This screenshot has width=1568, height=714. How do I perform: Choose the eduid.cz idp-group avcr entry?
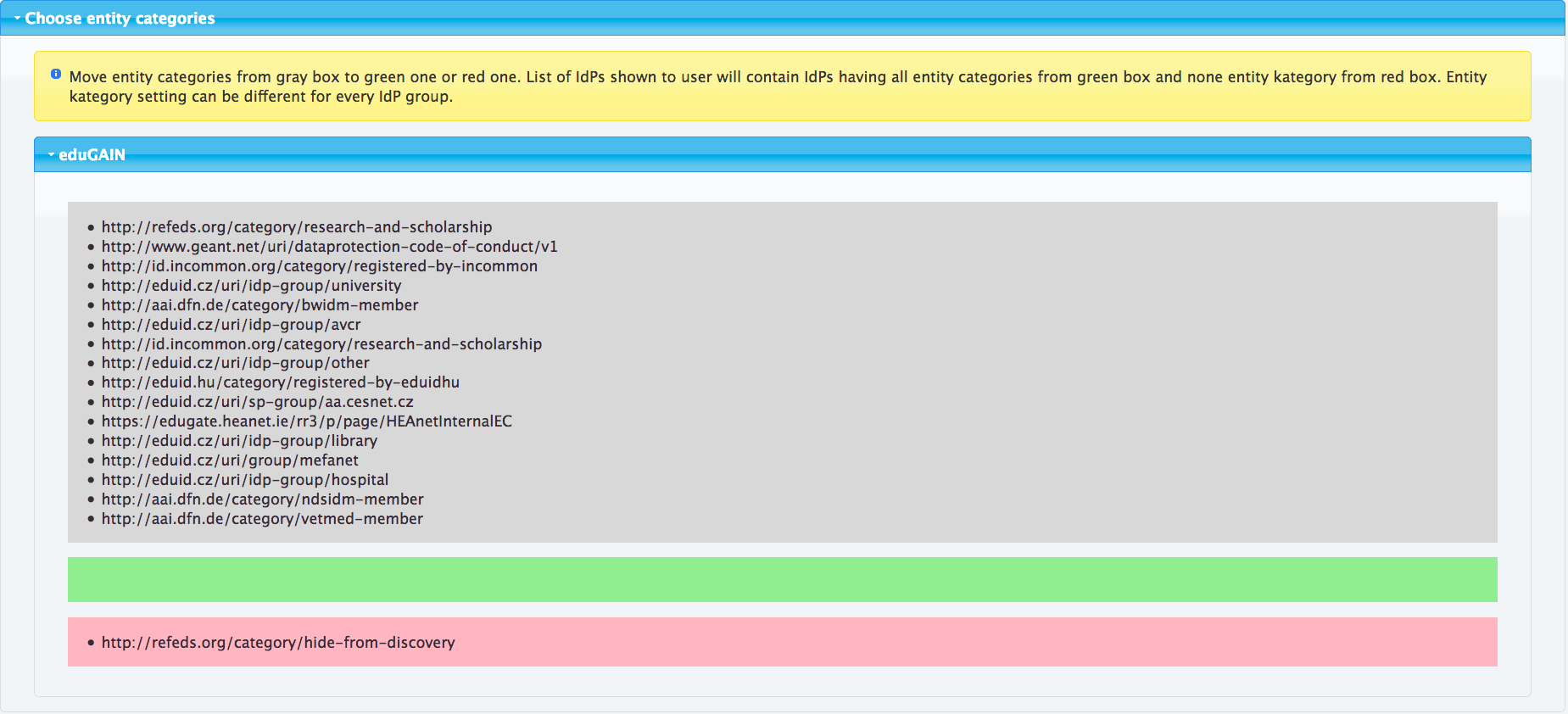(231, 325)
